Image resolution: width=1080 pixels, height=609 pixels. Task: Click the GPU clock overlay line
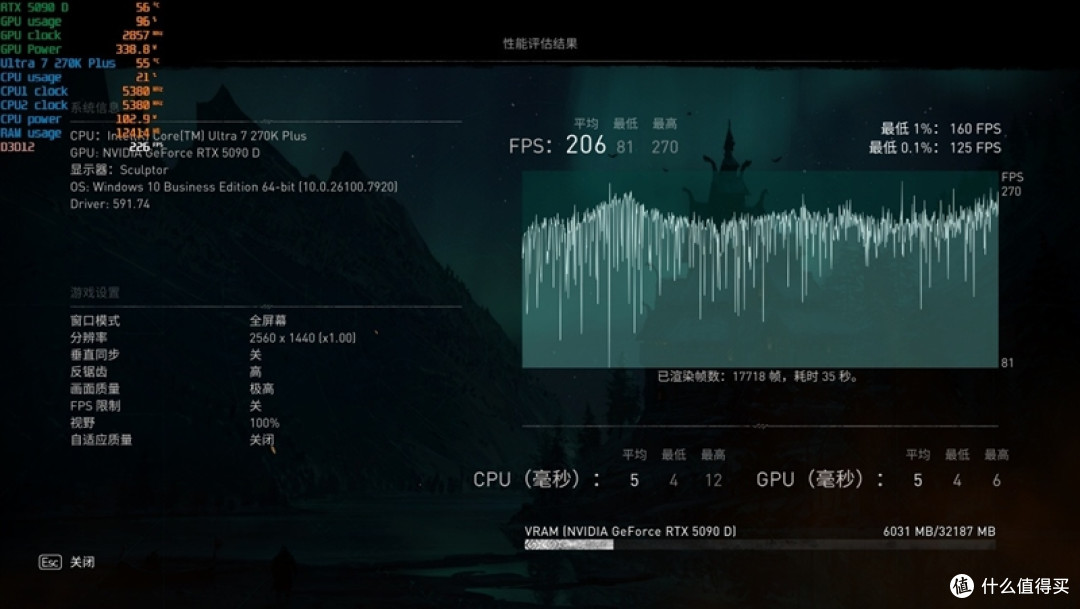click(81, 35)
